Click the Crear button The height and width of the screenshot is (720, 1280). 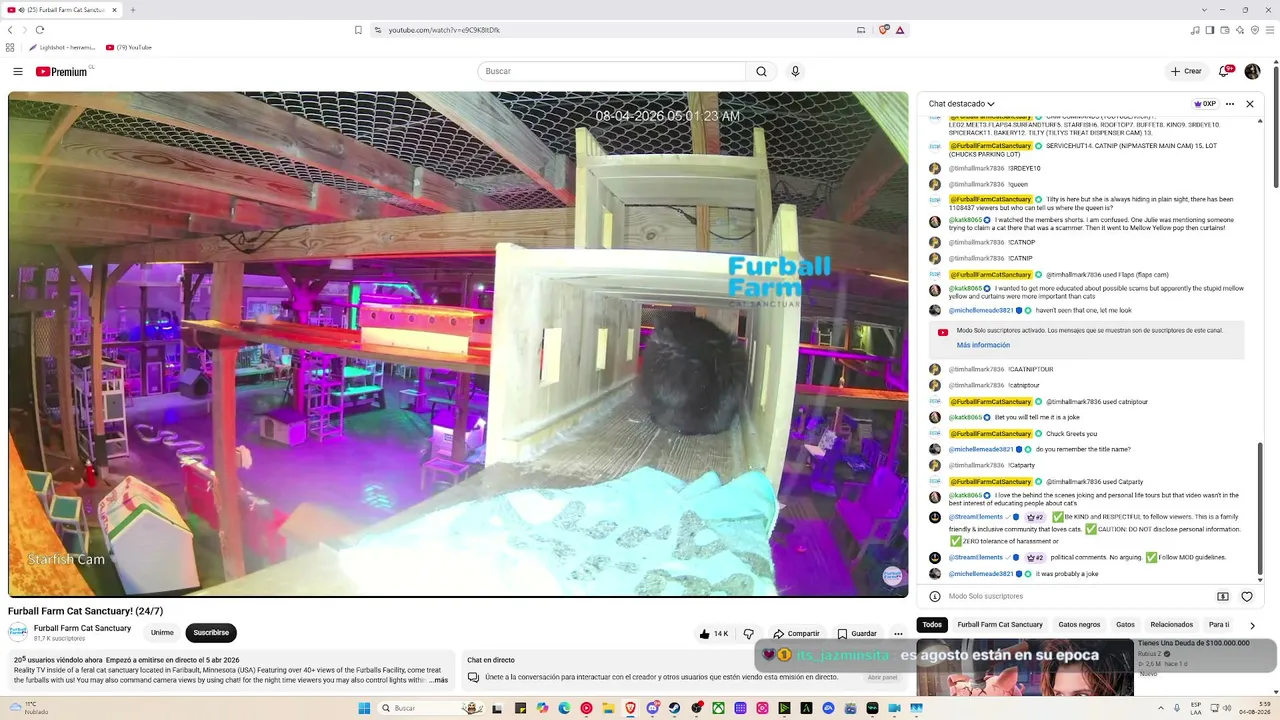(1186, 72)
